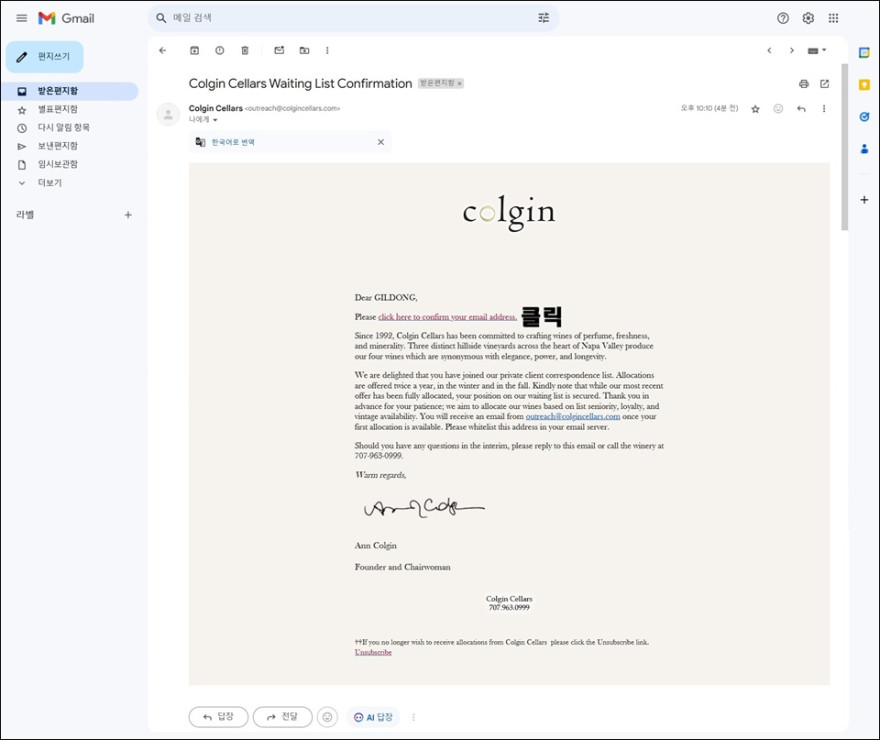This screenshot has height=740, width=880.
Task: Go to newer email arrow
Action: (769, 50)
